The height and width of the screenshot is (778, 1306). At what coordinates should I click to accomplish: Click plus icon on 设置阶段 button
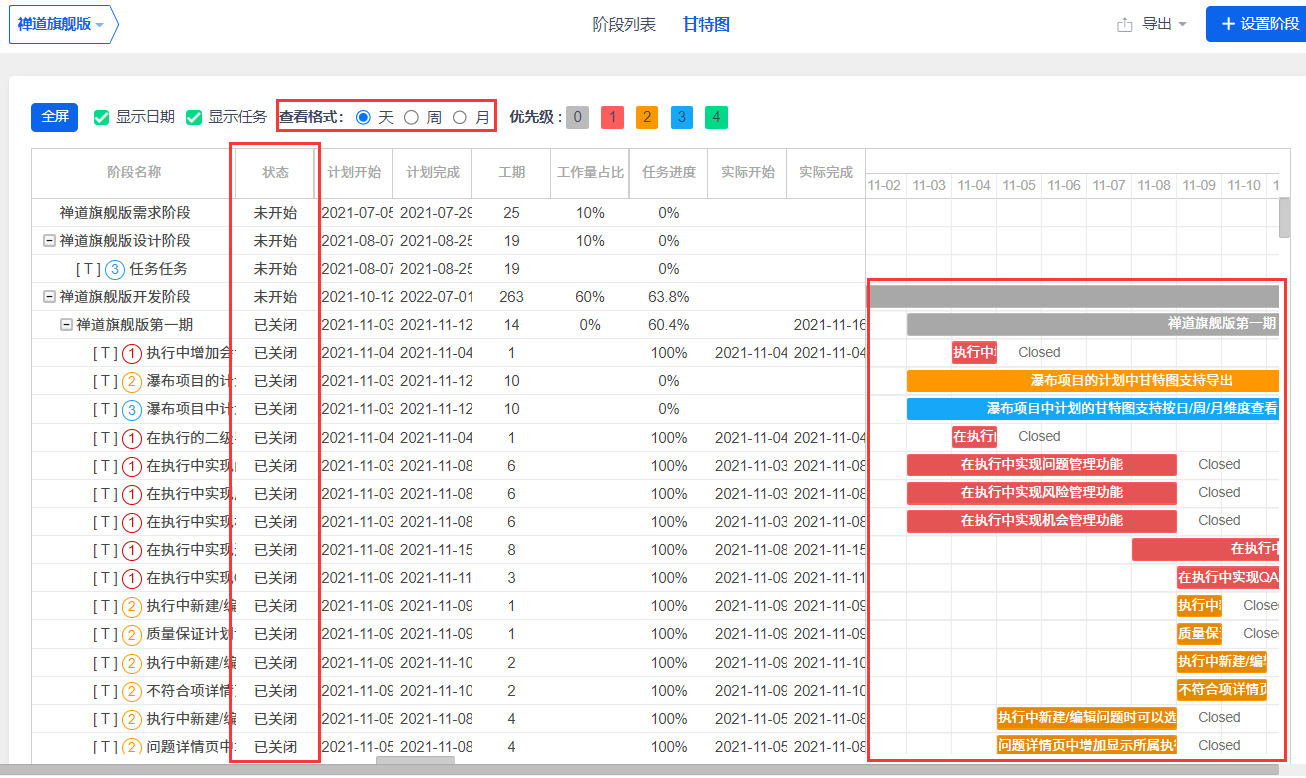(1227, 24)
